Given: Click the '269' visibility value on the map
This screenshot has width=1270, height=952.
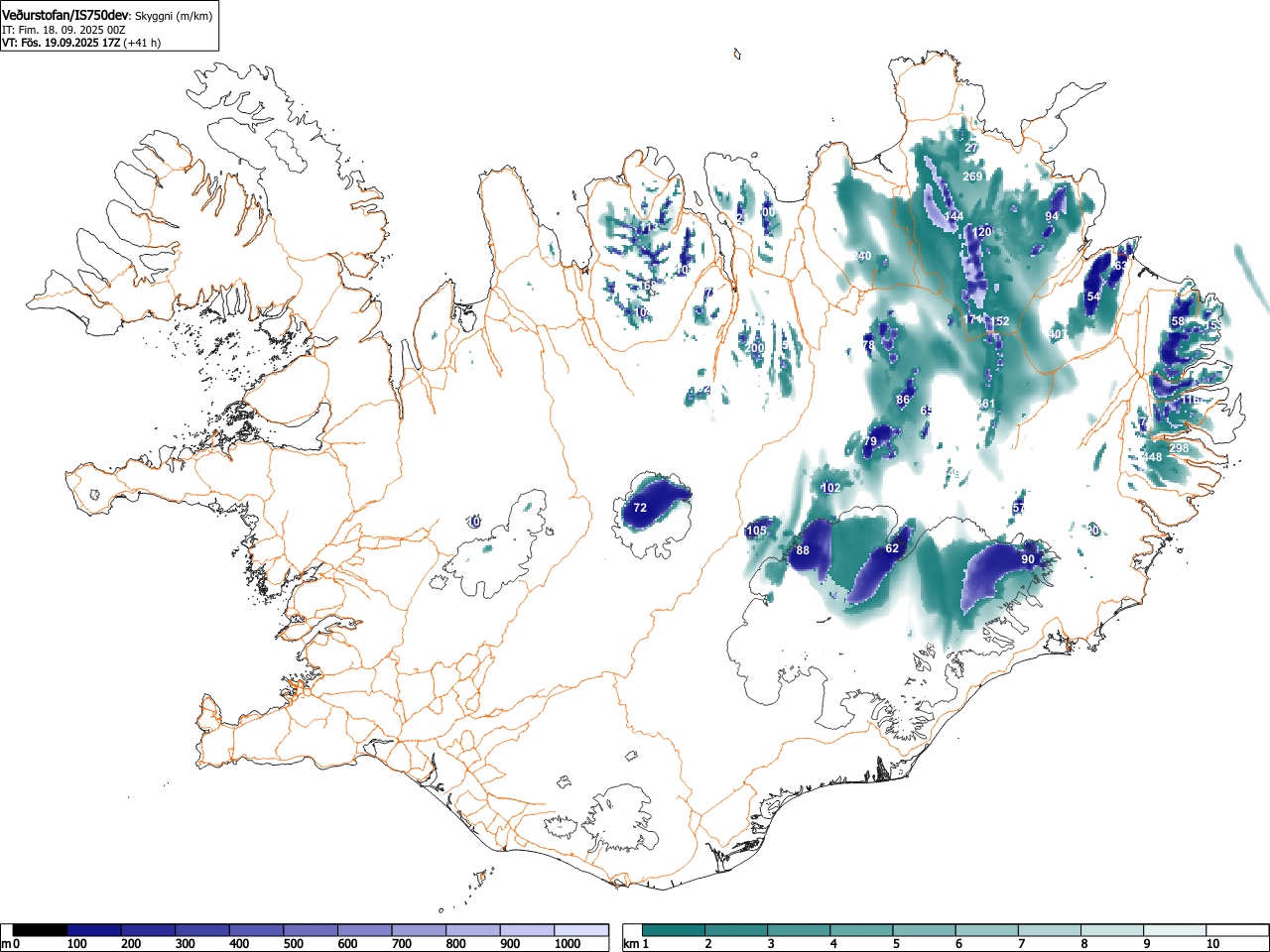Looking at the screenshot, I should [972, 177].
